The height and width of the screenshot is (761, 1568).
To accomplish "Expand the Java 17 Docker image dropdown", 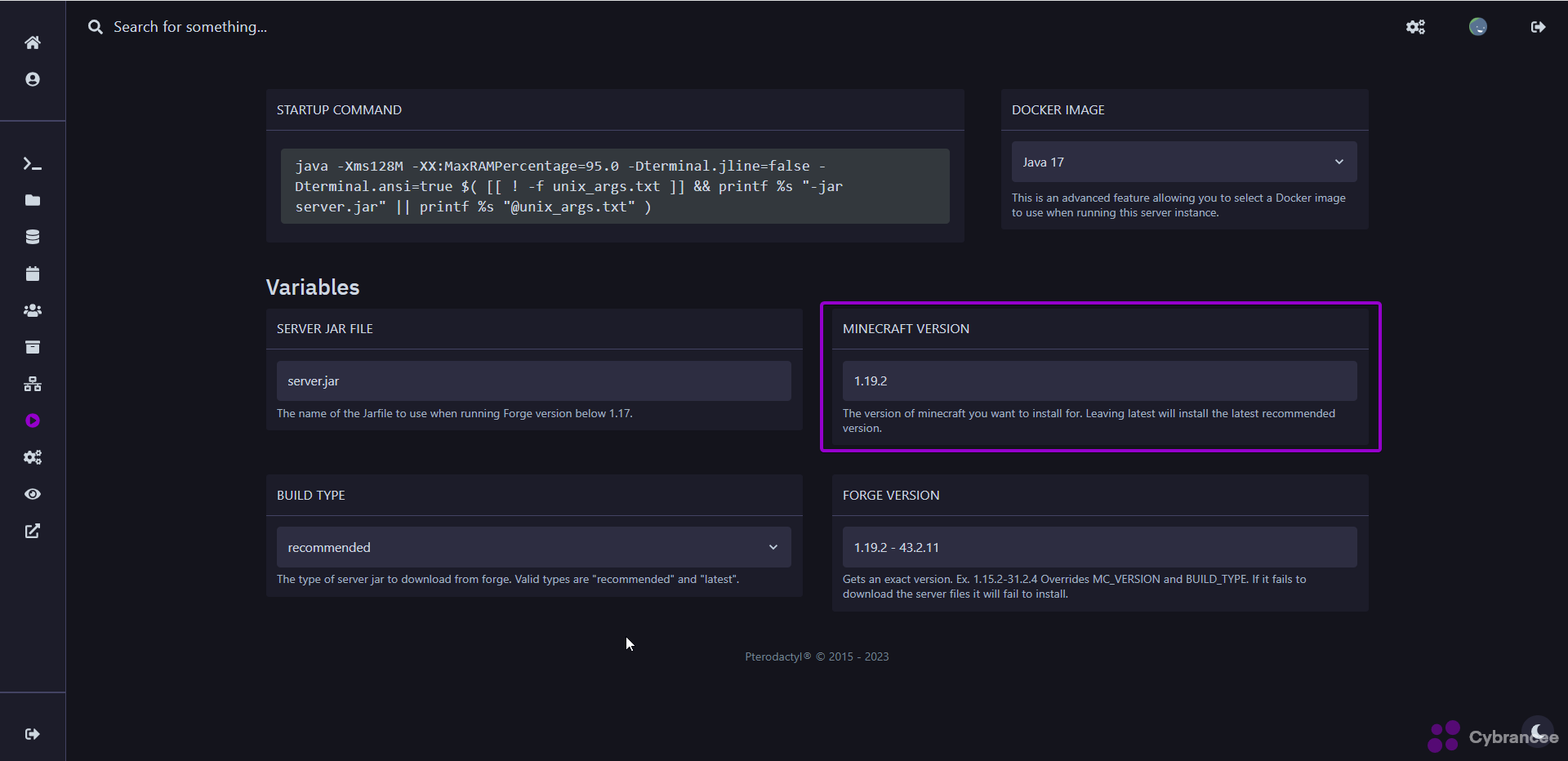I will (x=1183, y=162).
